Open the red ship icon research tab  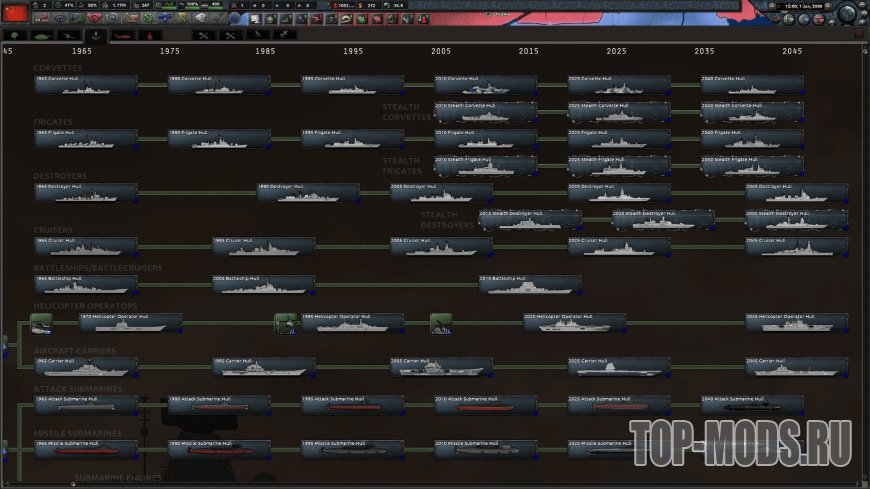[122, 34]
